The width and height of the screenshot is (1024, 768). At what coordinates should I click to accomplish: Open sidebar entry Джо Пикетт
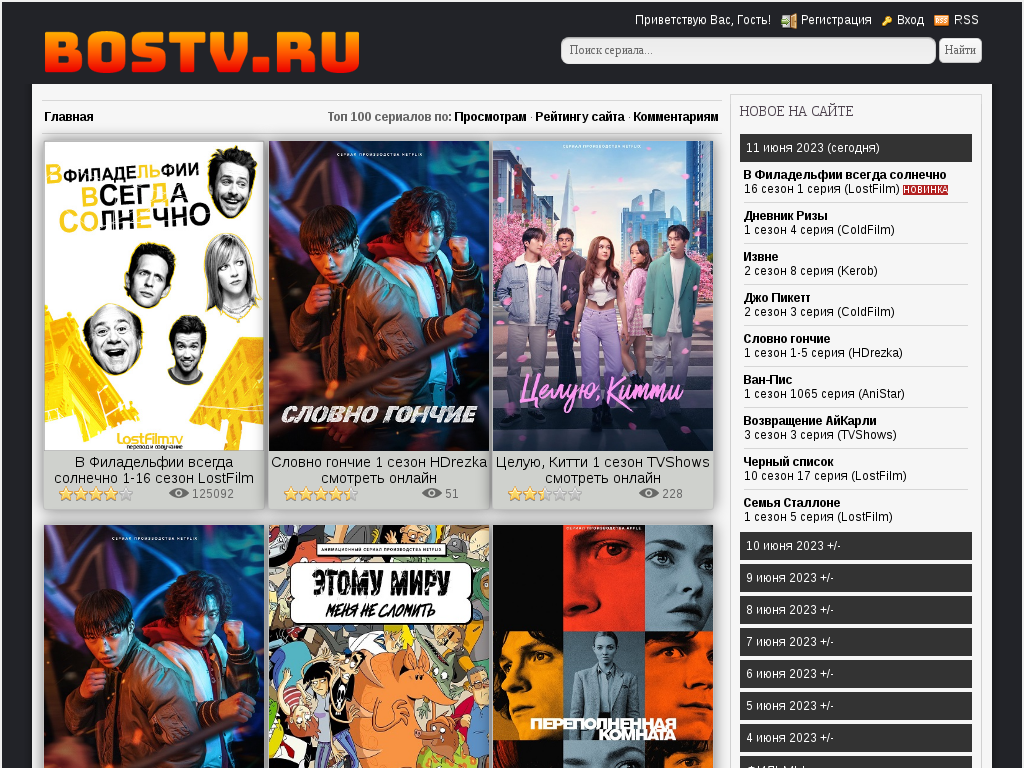776,298
